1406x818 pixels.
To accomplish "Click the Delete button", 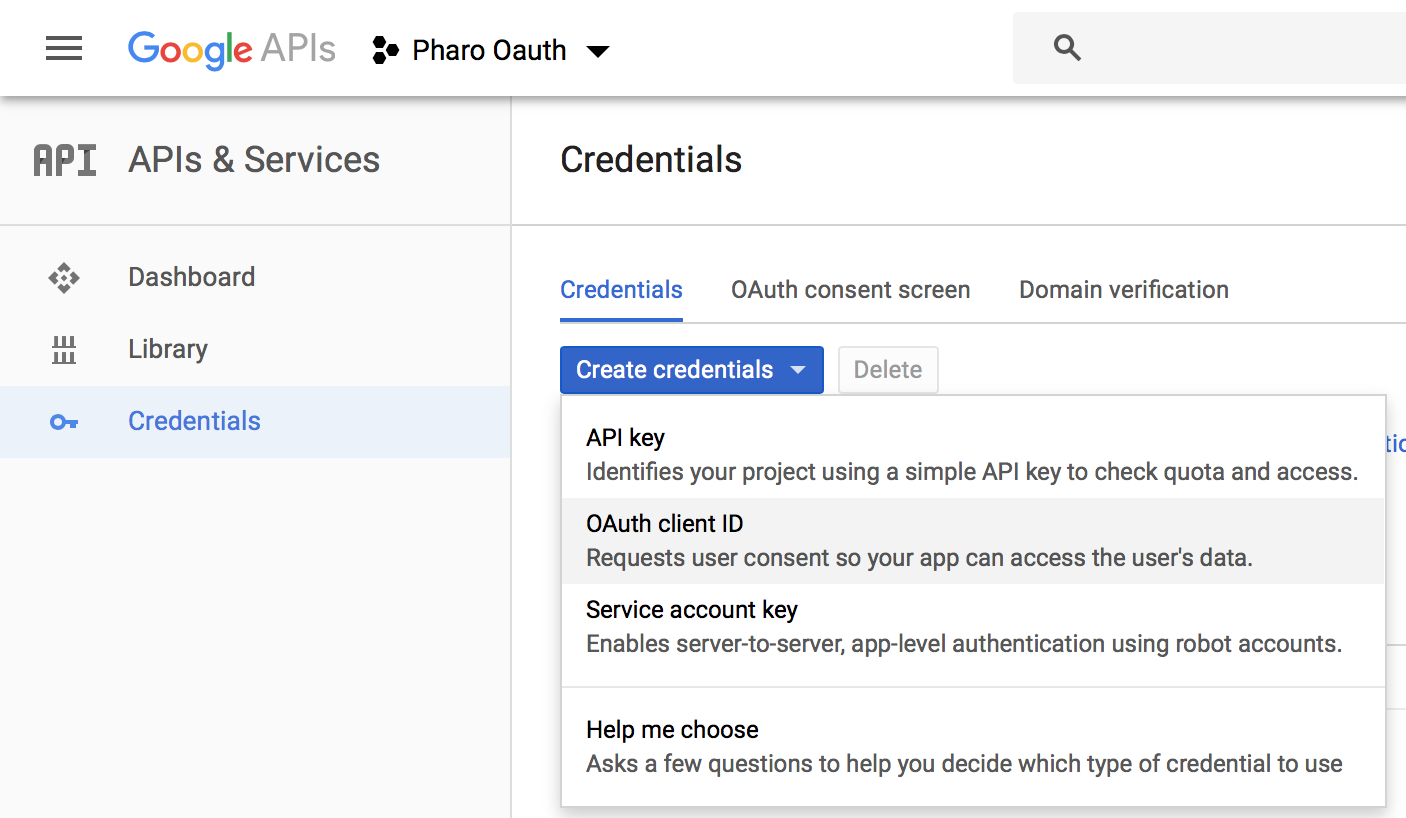I will coord(888,370).
